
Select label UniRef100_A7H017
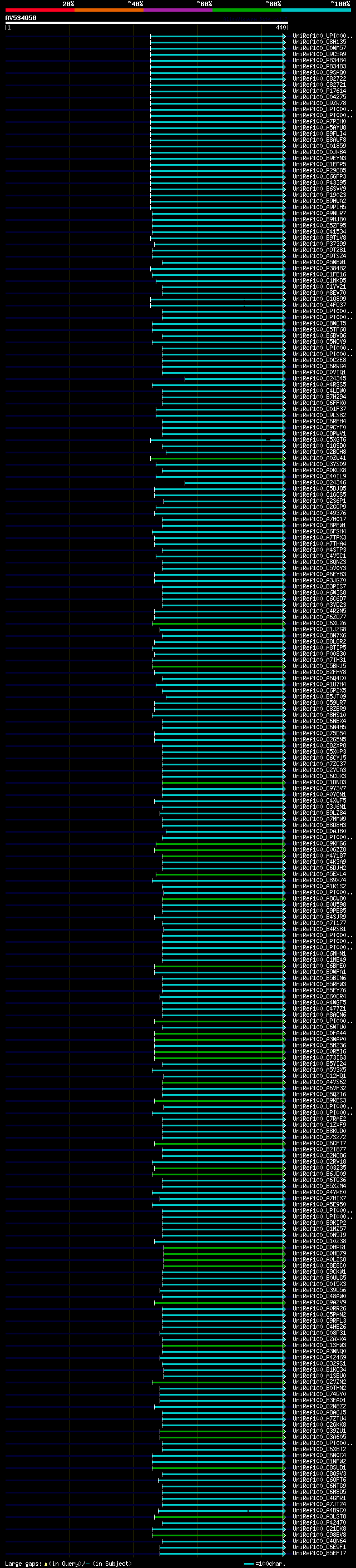point(319,519)
